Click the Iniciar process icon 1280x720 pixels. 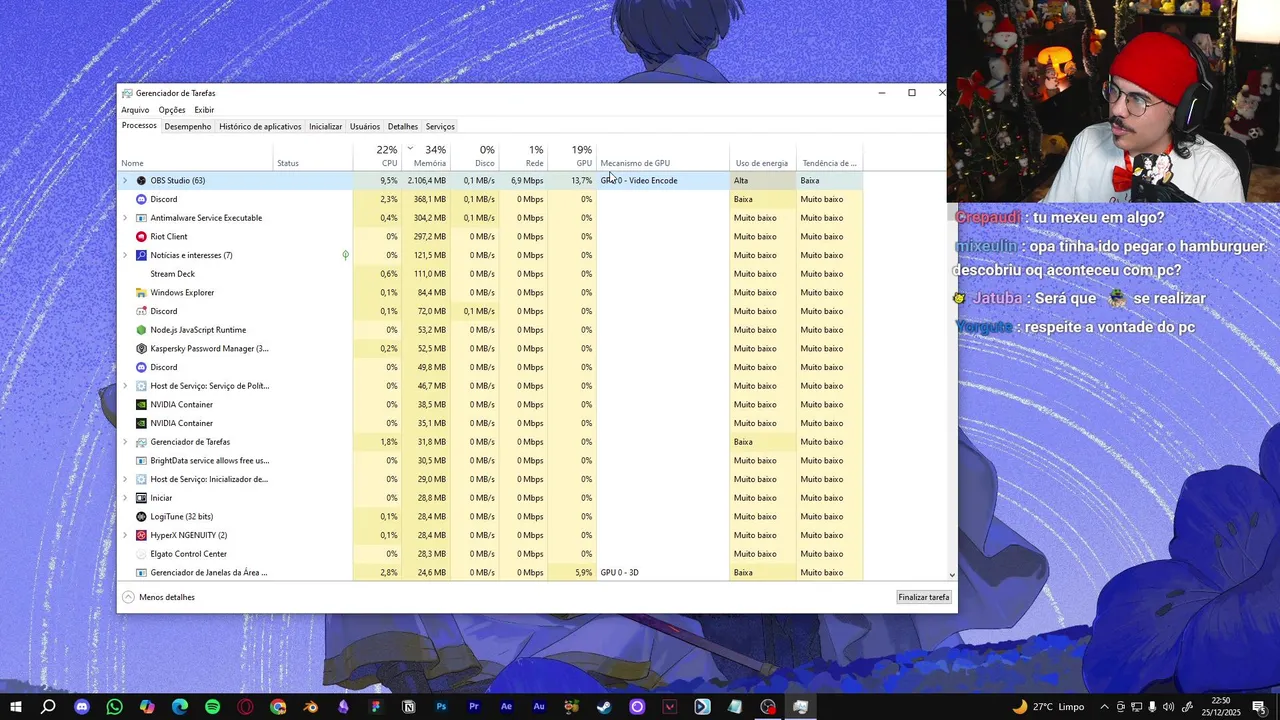tap(141, 498)
